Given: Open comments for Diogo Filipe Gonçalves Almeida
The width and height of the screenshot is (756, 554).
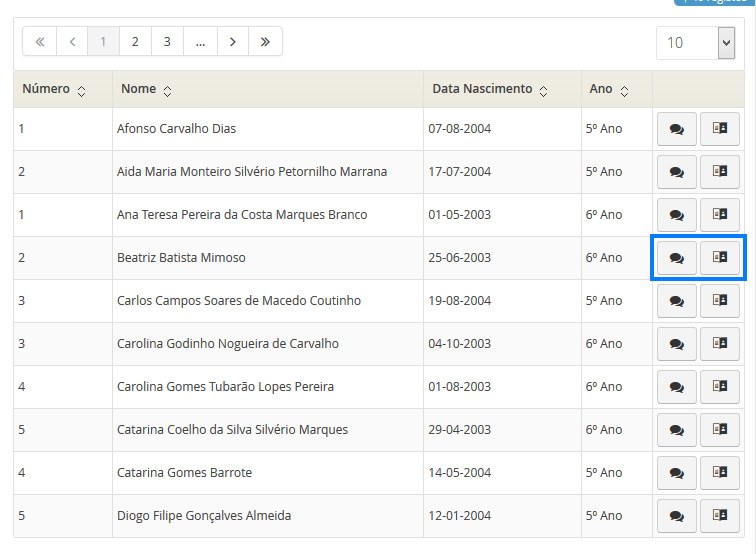Looking at the screenshot, I should [x=676, y=516].
